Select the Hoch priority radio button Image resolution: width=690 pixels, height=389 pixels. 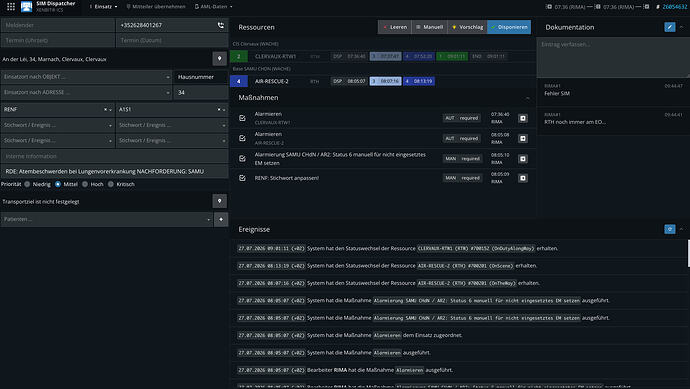click(85, 184)
